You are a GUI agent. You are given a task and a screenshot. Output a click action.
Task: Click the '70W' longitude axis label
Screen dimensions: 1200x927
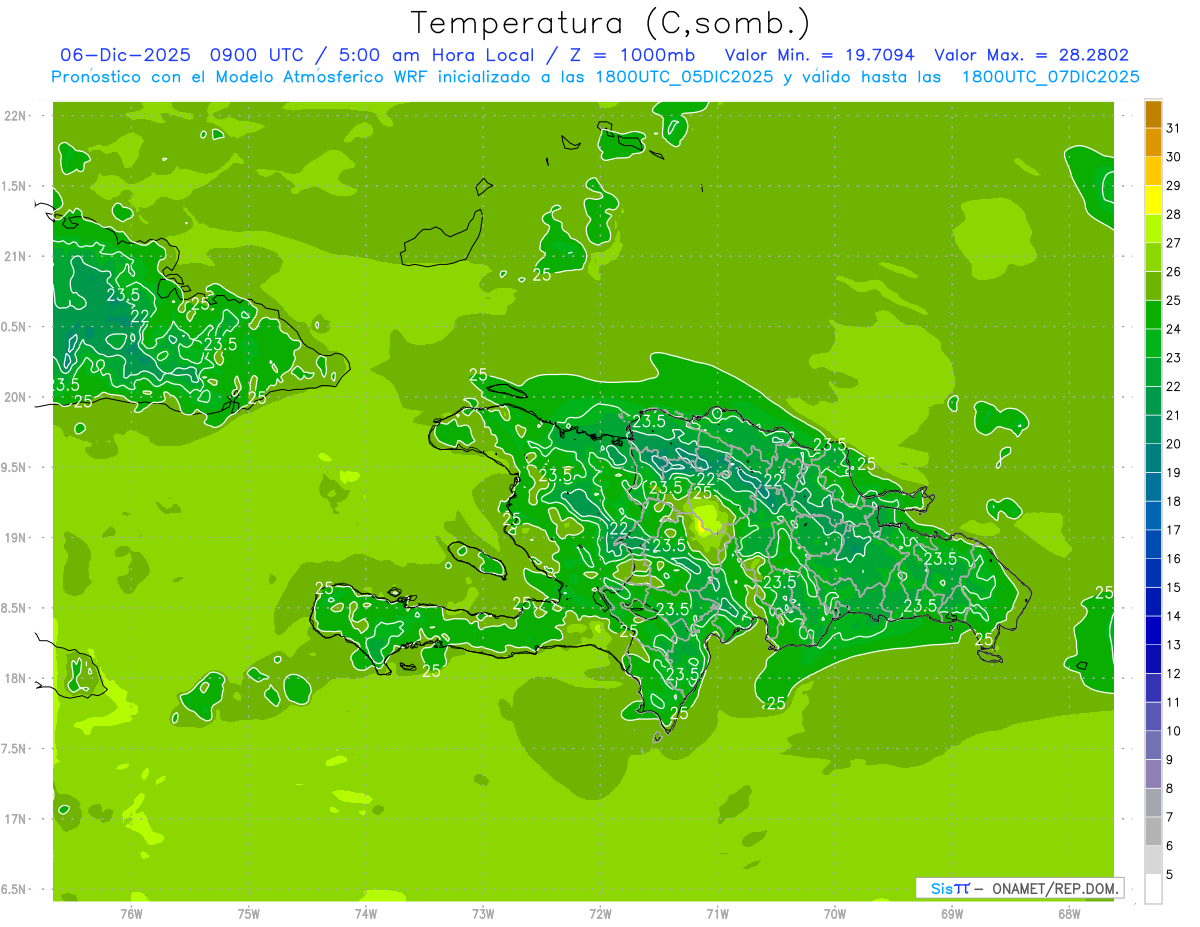click(x=835, y=913)
